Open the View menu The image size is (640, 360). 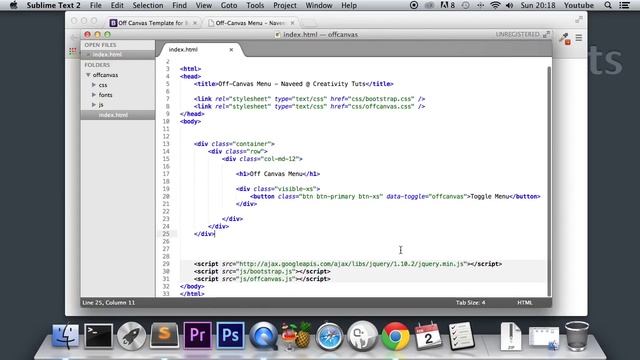204,5
